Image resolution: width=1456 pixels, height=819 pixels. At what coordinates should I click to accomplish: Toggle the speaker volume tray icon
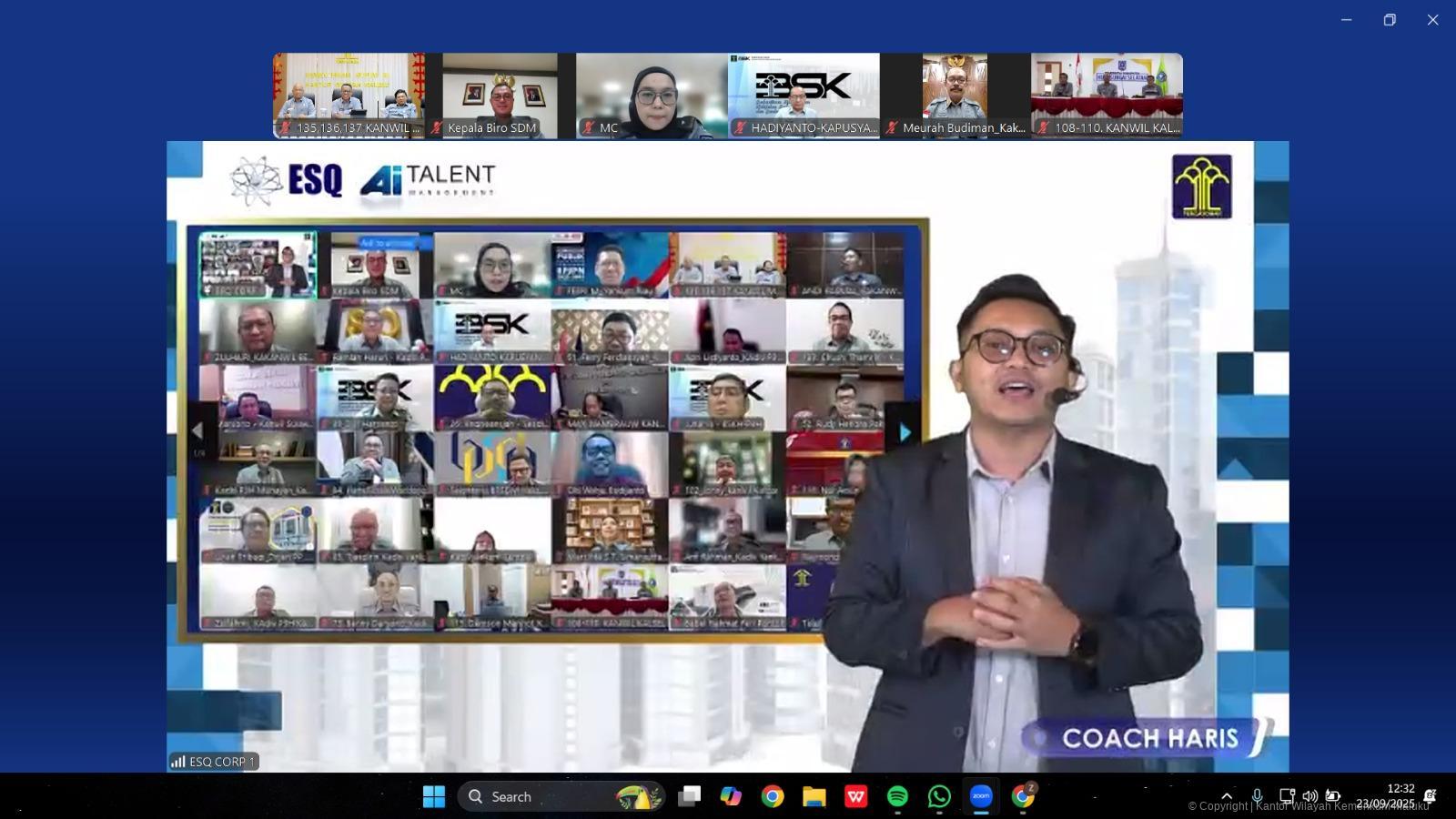[x=1309, y=796]
